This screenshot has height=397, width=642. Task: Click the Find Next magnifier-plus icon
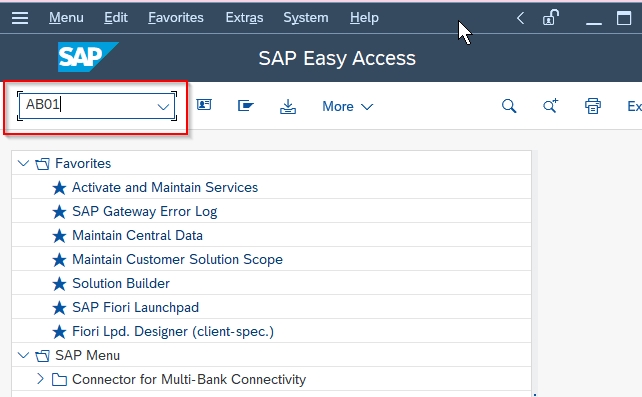click(551, 106)
